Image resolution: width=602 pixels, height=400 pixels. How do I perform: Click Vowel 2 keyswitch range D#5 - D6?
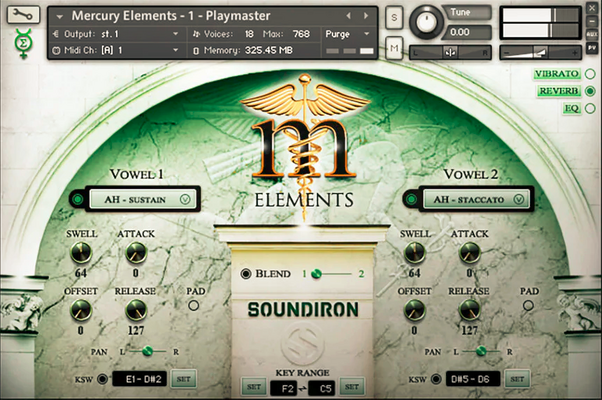click(x=473, y=379)
